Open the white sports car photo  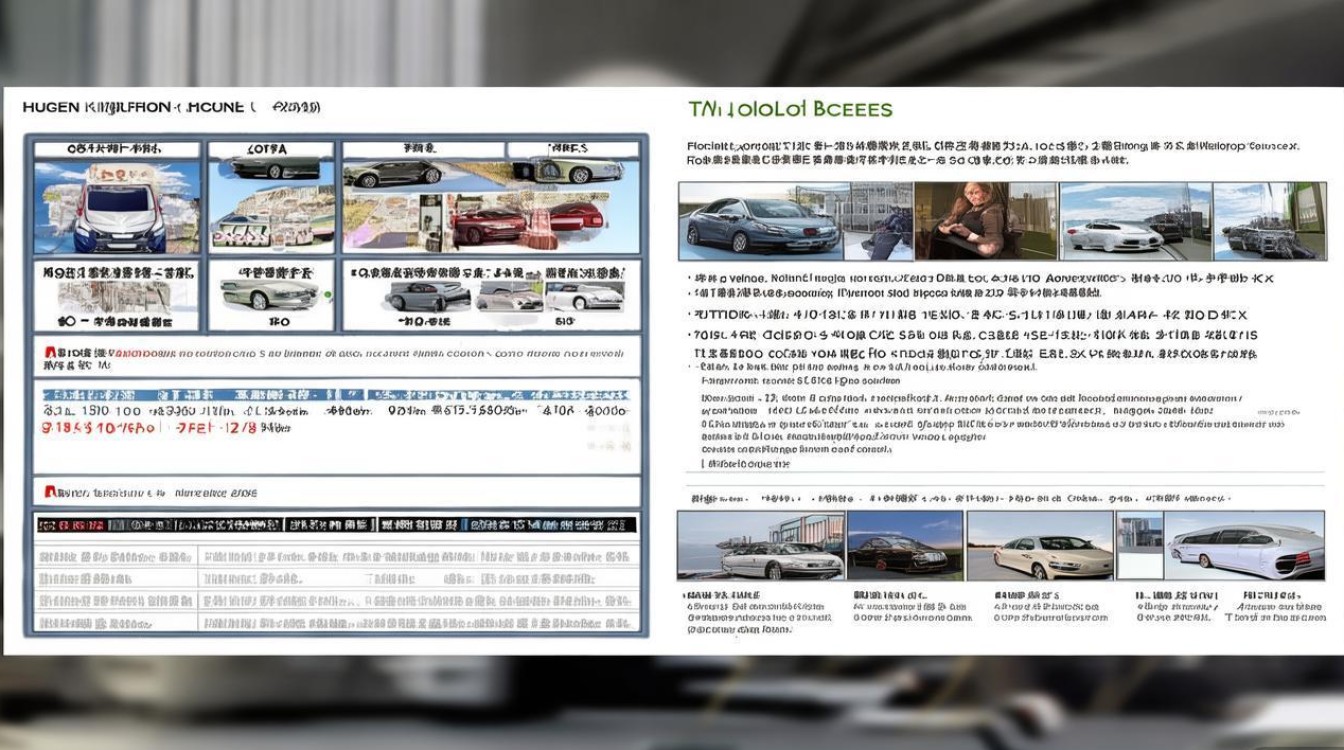(1110, 234)
